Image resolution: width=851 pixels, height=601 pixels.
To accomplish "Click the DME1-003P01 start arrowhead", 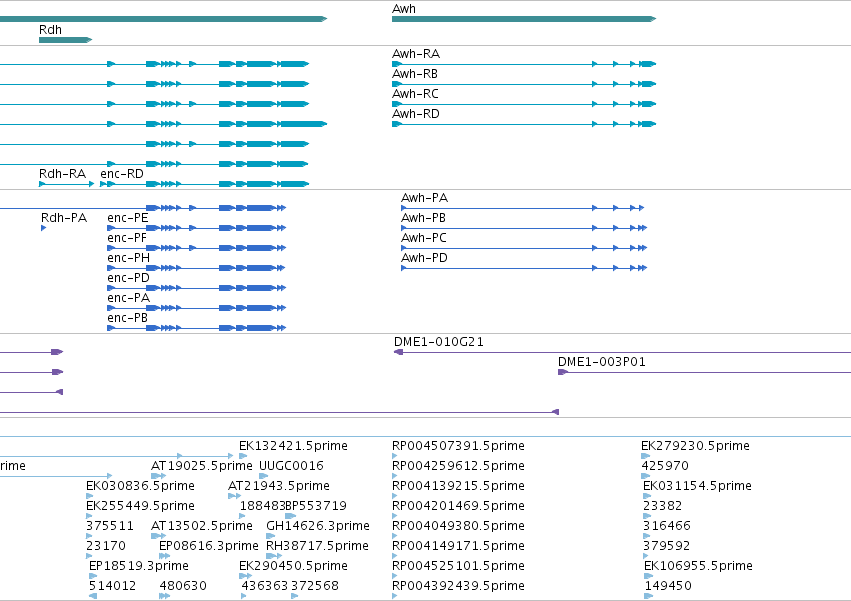I will 563,372.
